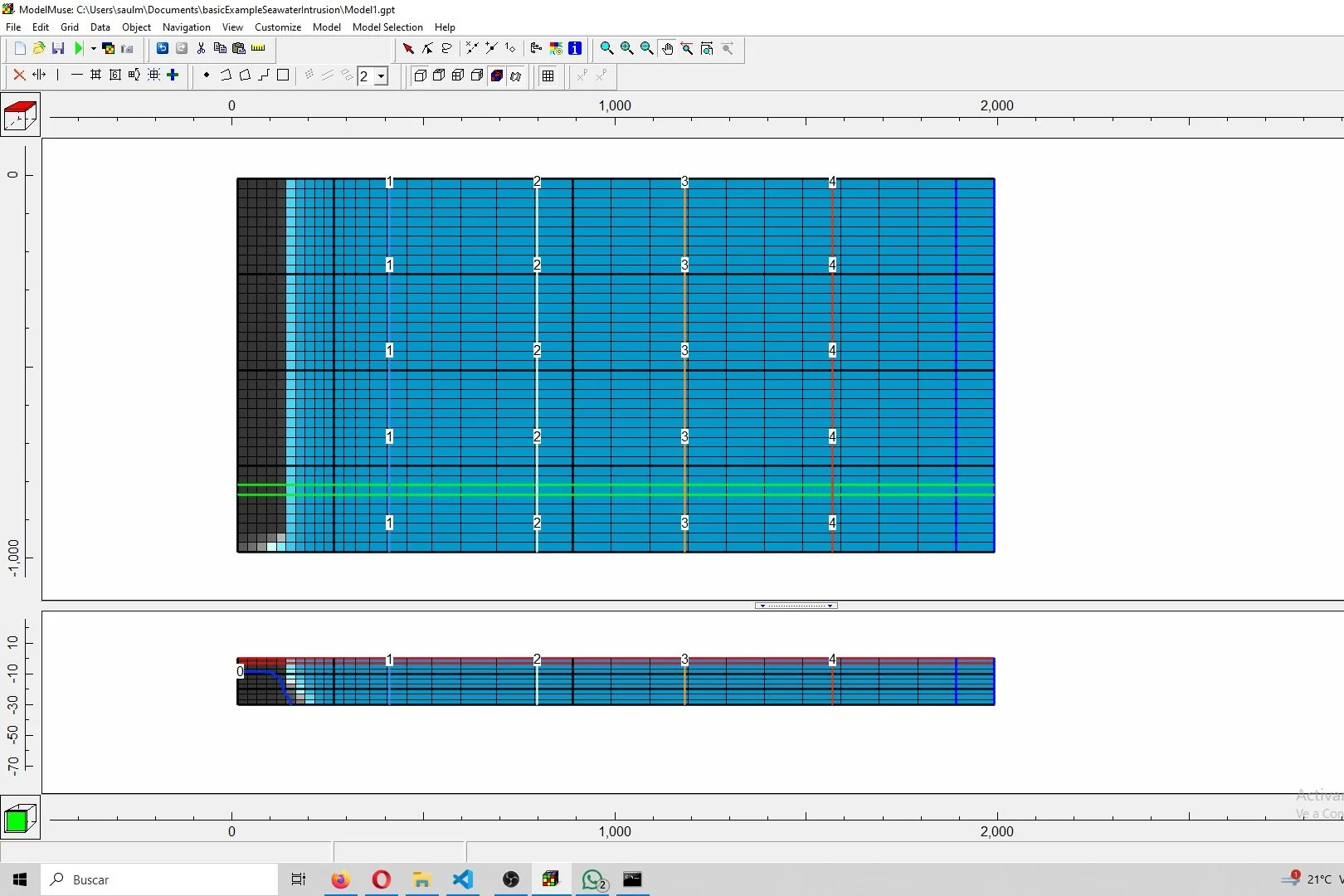Select the Zoom In magnifier tool
This screenshot has width=1344, height=896.
click(626, 49)
